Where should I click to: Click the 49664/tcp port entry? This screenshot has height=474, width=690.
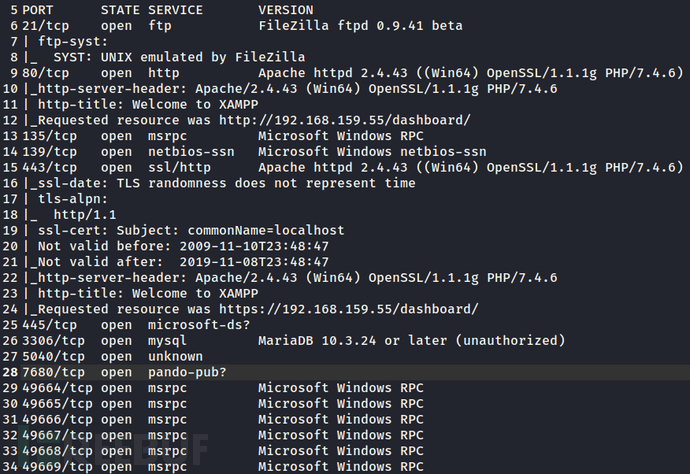click(56, 388)
